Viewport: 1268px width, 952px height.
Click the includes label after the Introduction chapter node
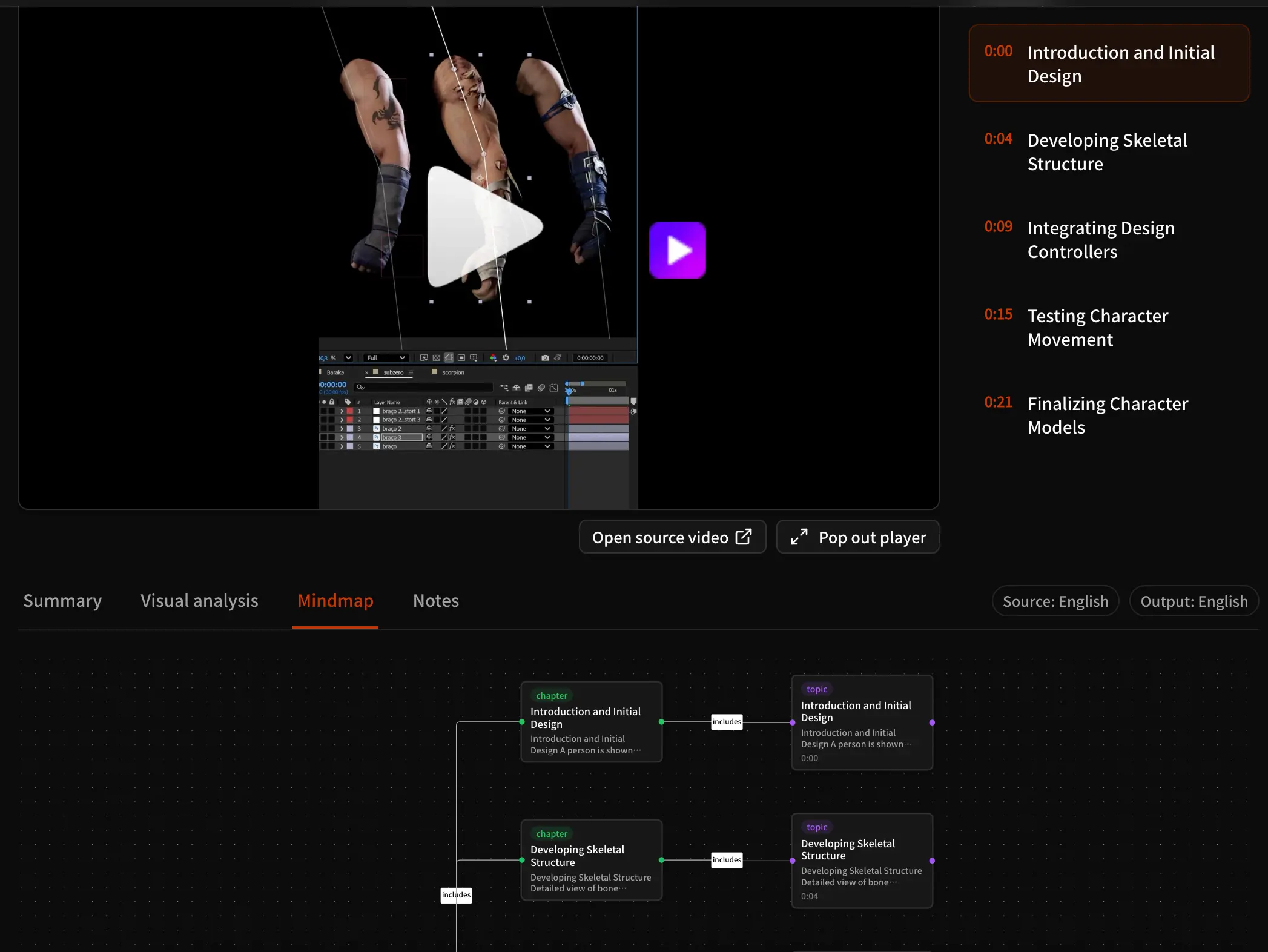(727, 722)
